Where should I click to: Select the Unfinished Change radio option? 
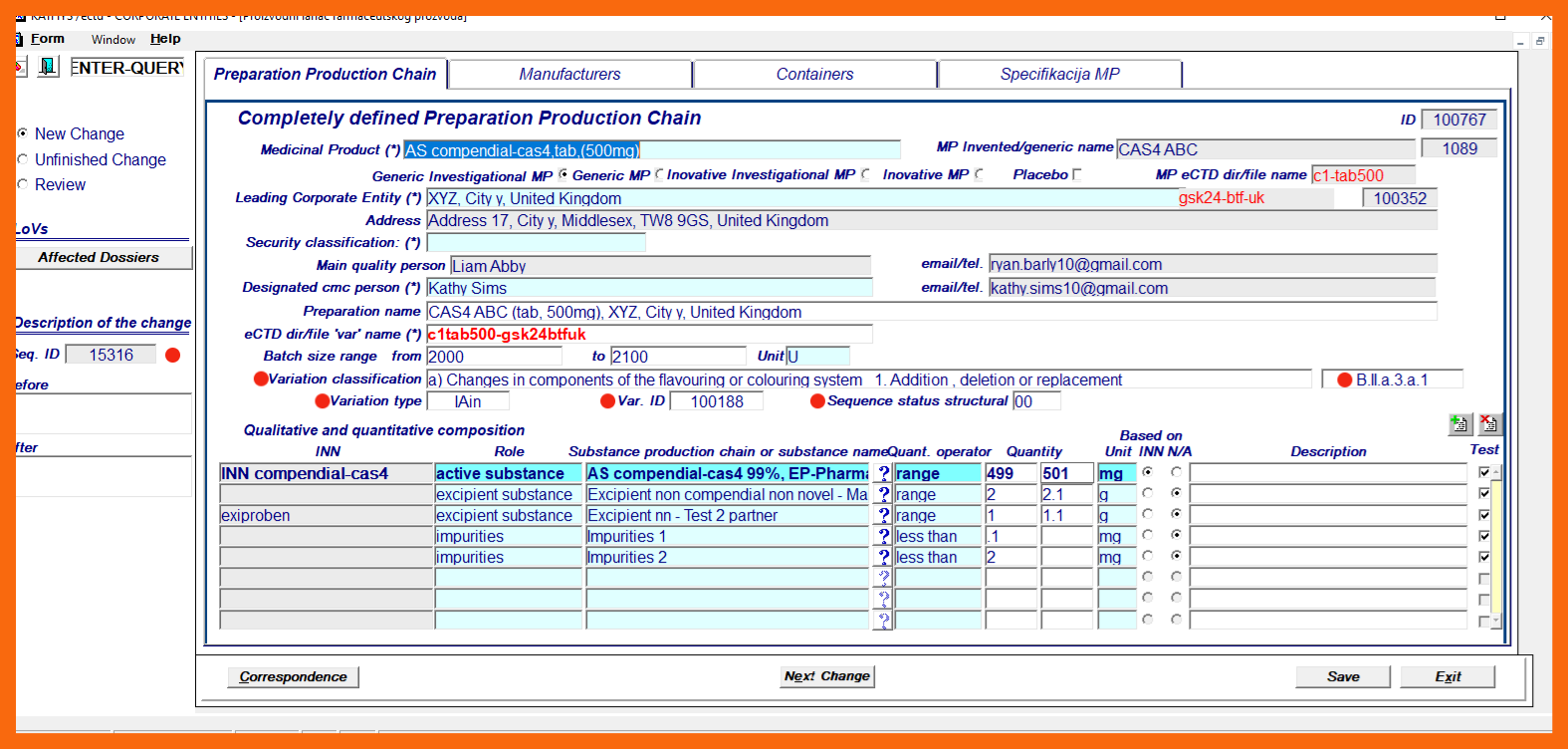tap(23, 159)
